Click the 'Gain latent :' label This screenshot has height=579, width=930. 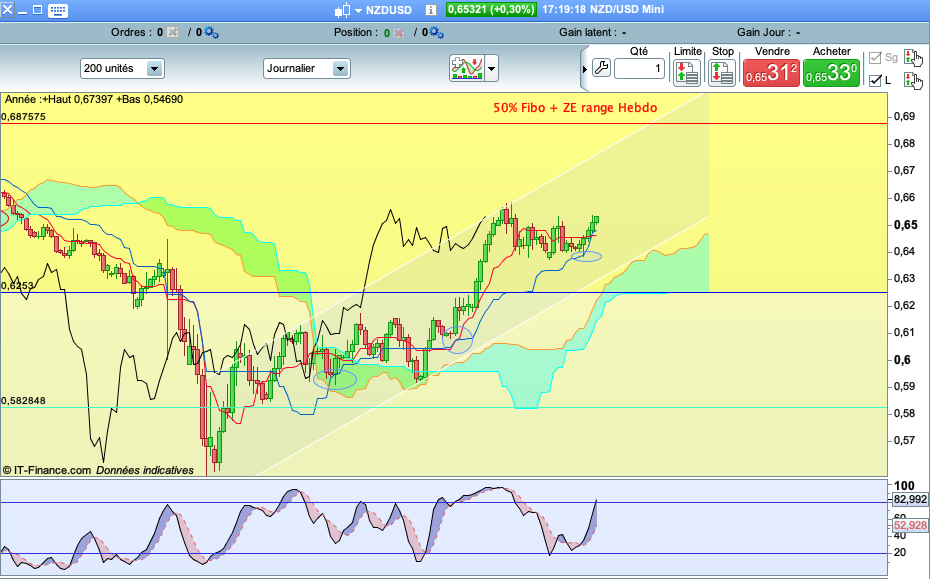[588, 33]
